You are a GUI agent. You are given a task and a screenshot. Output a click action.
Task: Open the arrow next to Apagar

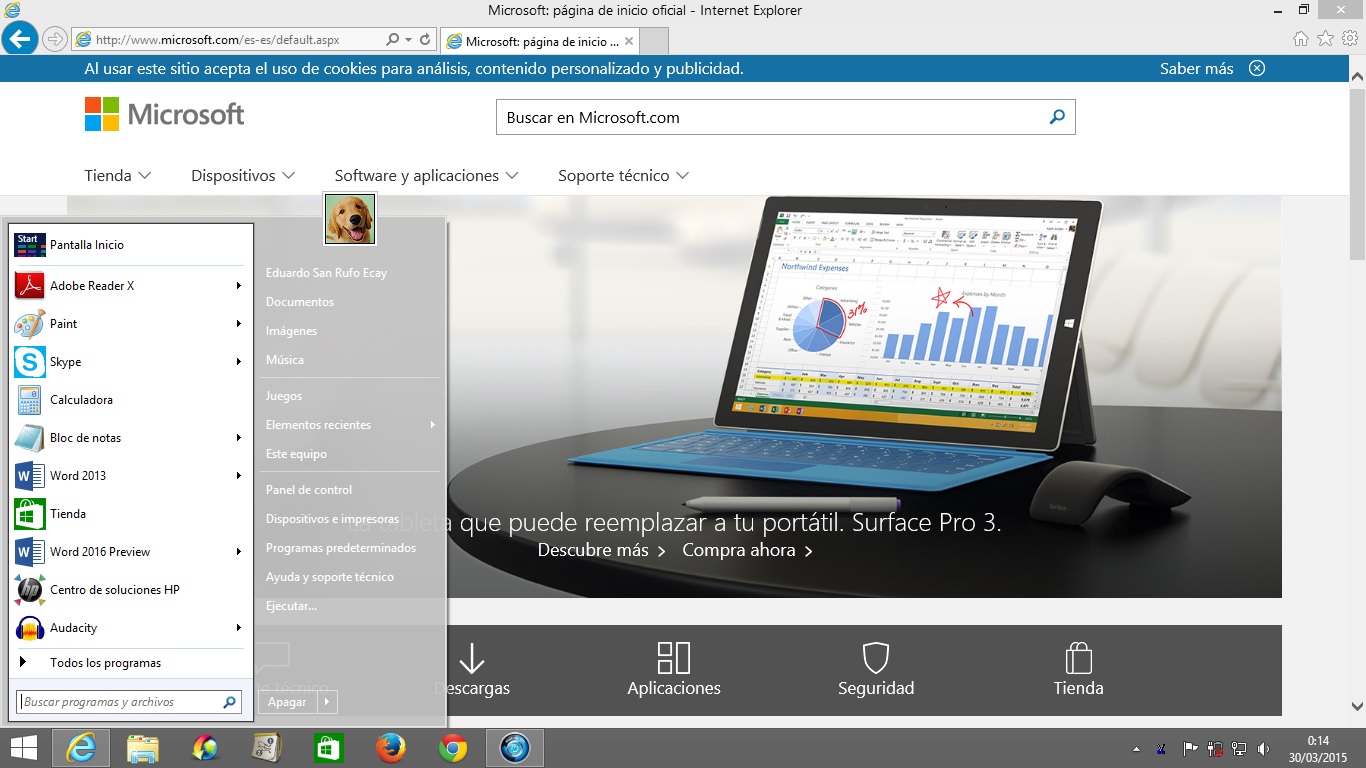(x=327, y=702)
